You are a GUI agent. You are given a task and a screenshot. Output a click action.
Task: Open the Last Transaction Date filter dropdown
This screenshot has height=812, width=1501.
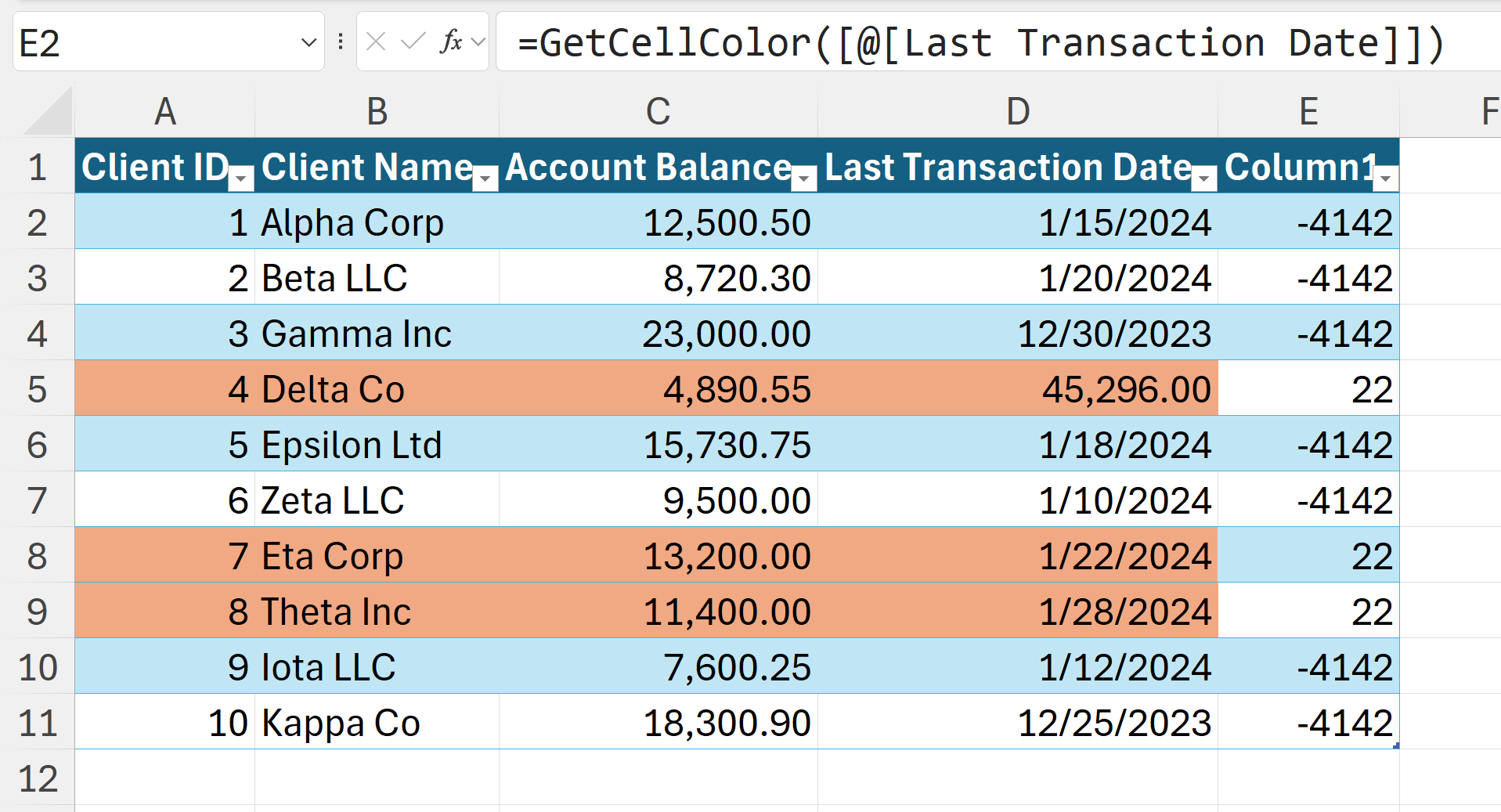[1204, 179]
